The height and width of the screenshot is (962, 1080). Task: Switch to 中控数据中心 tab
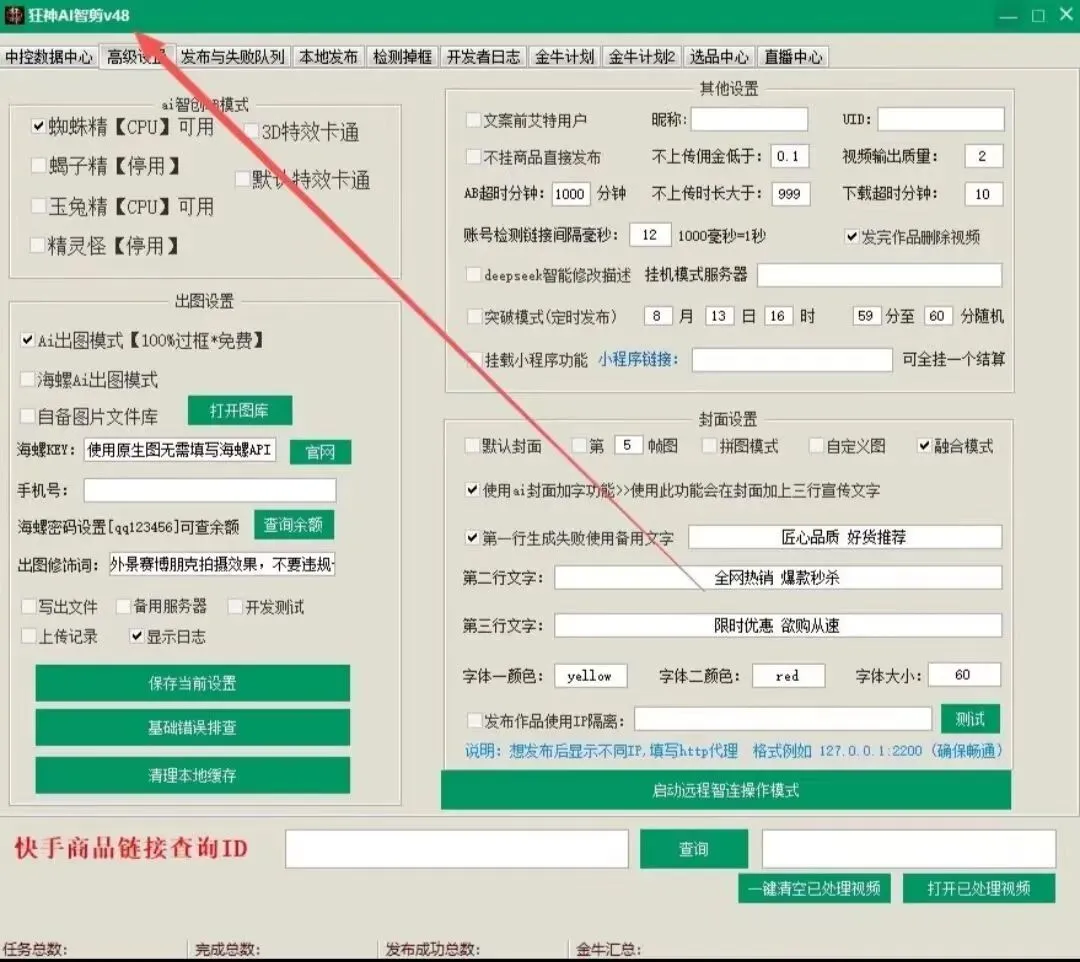48,57
